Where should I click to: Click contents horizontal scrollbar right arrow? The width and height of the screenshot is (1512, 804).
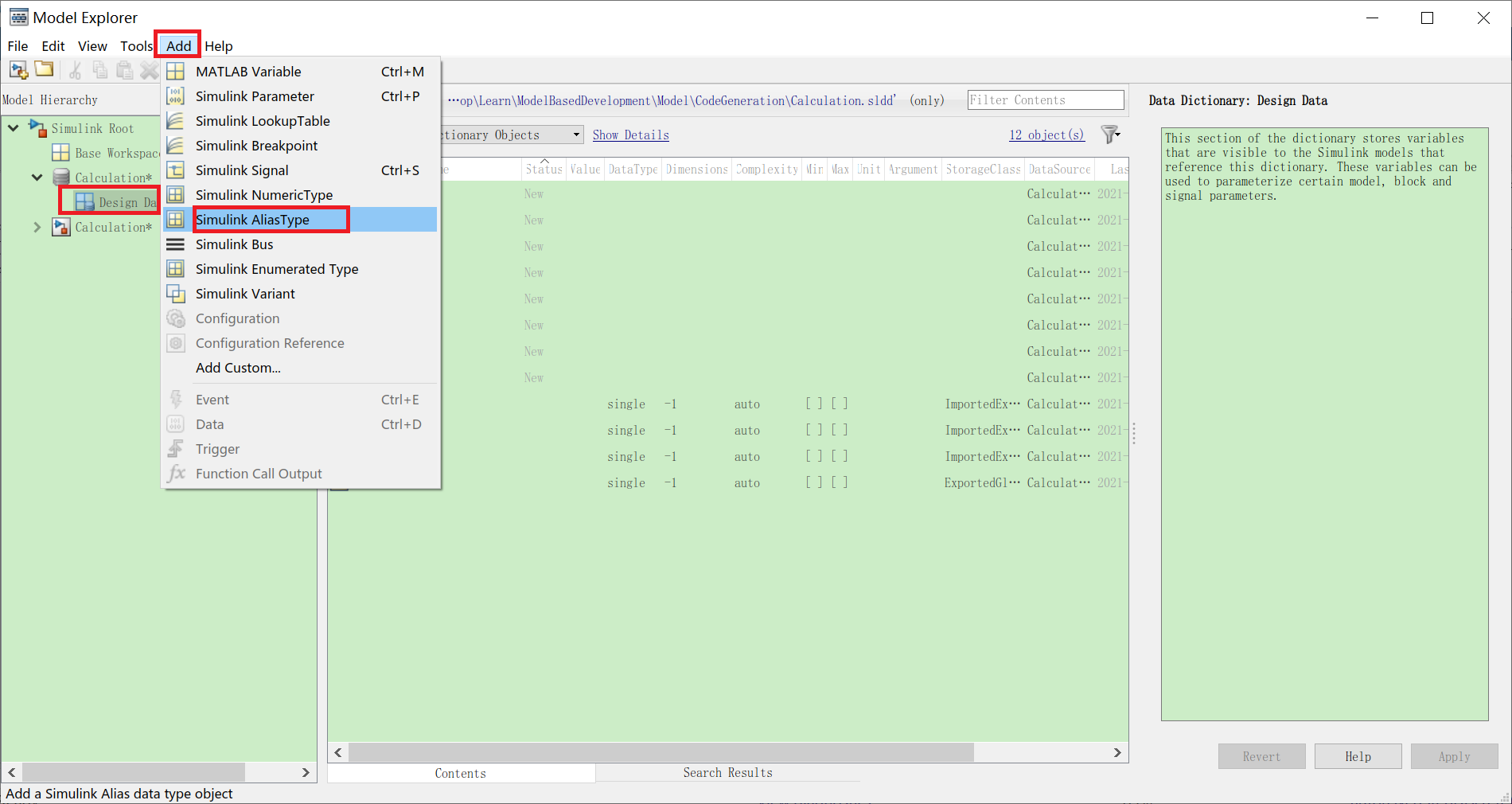(1117, 752)
